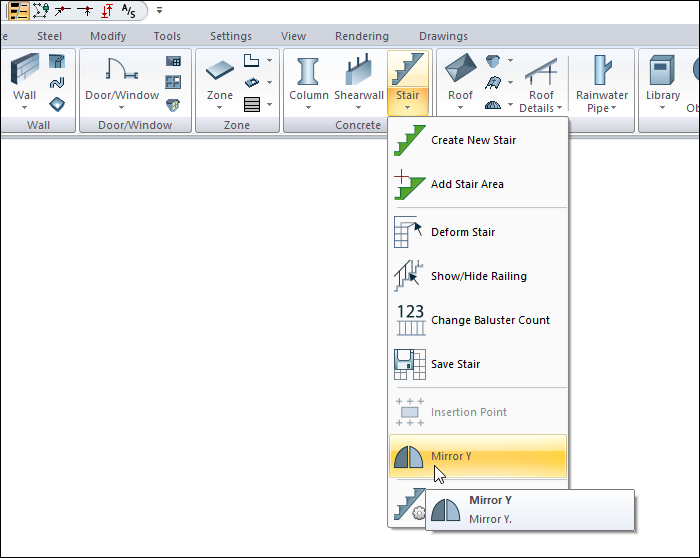Click the Wall tool icon
This screenshot has height=558, width=700.
pyautogui.click(x=24, y=72)
